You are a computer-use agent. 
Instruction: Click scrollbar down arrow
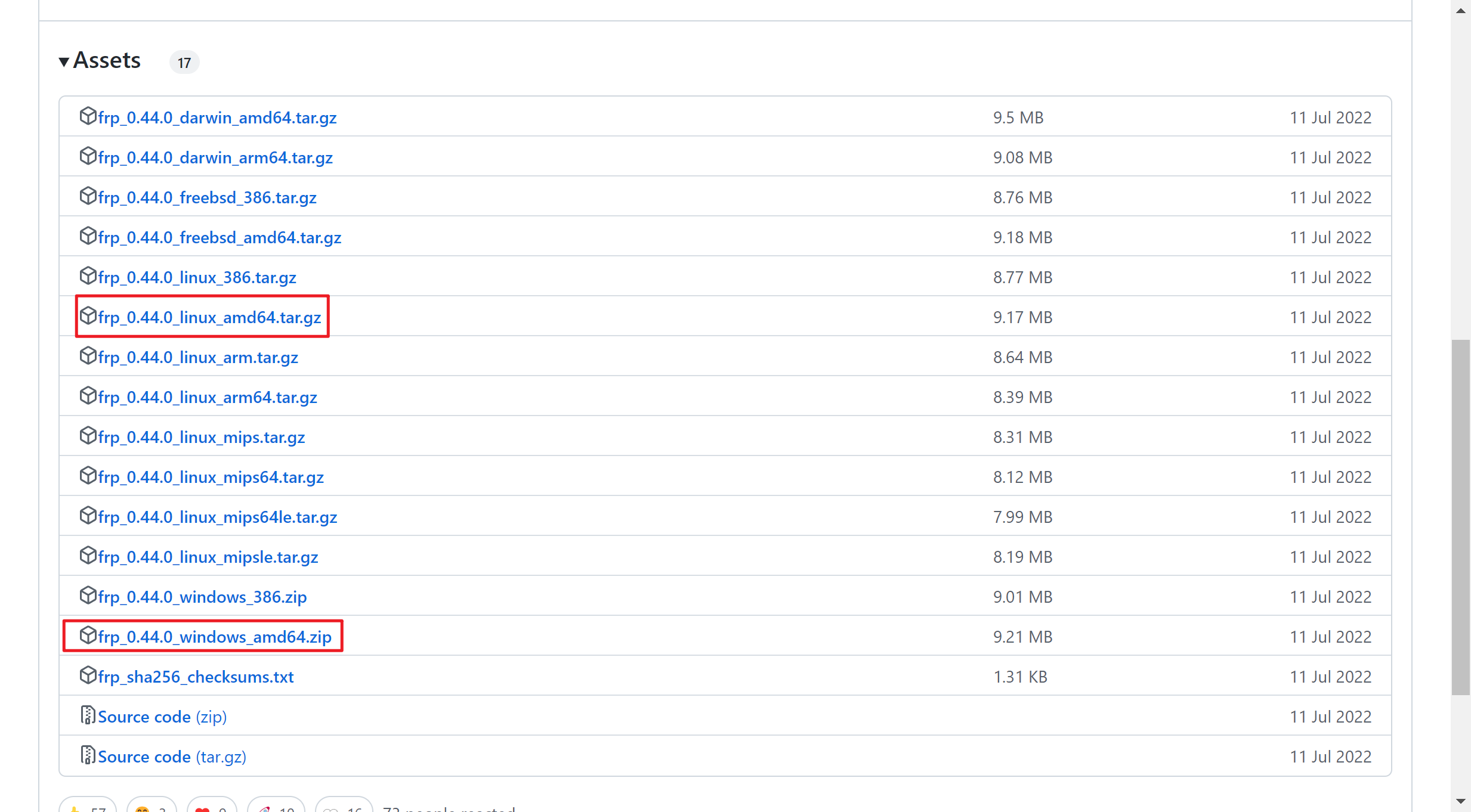[1461, 802]
